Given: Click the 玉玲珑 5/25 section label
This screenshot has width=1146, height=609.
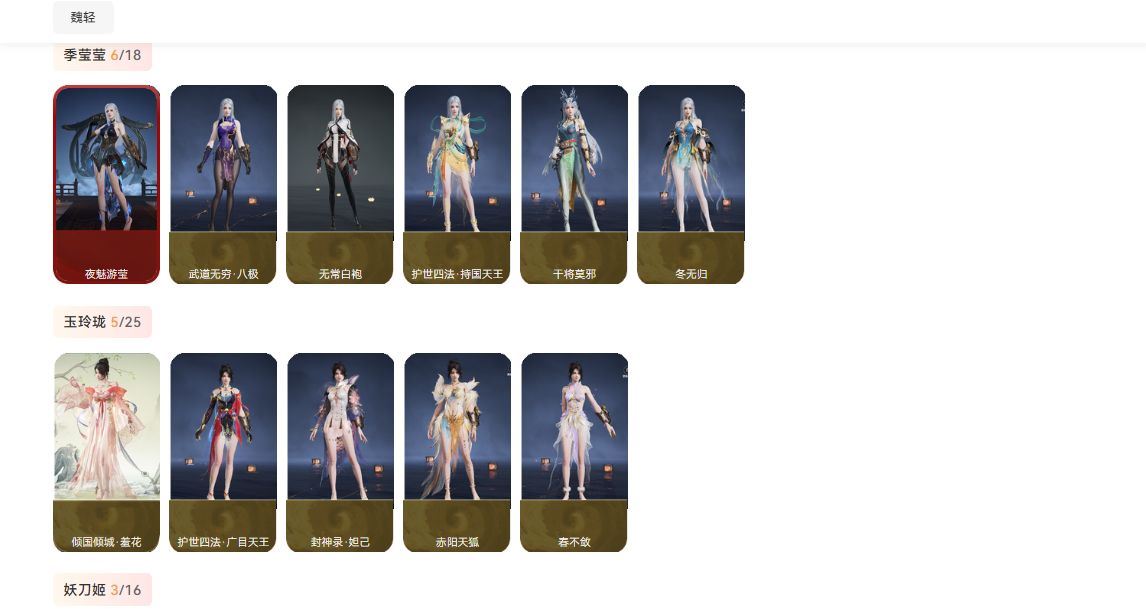Looking at the screenshot, I should tap(102, 322).
